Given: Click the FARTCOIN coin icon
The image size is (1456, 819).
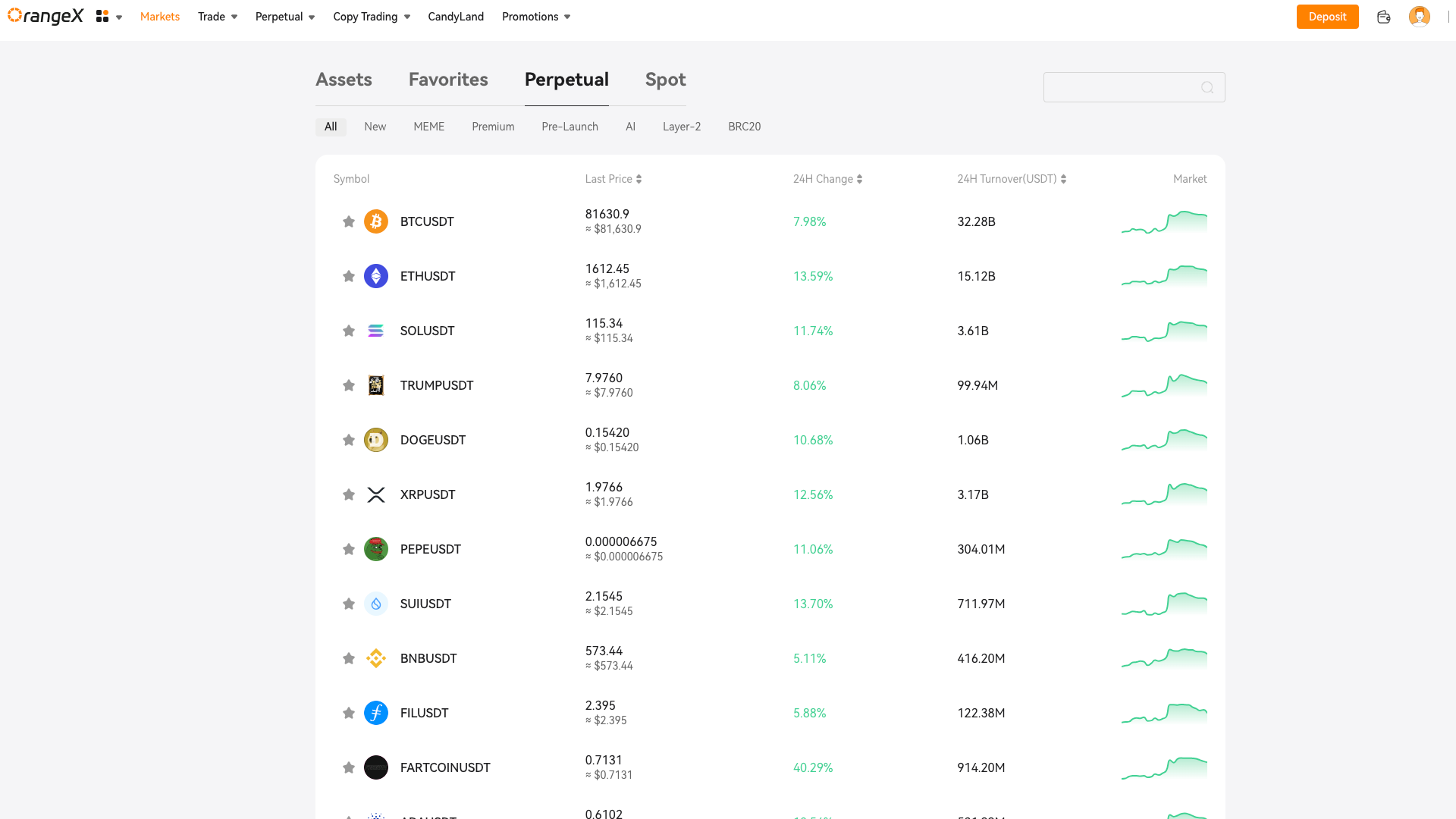Looking at the screenshot, I should tap(376, 767).
